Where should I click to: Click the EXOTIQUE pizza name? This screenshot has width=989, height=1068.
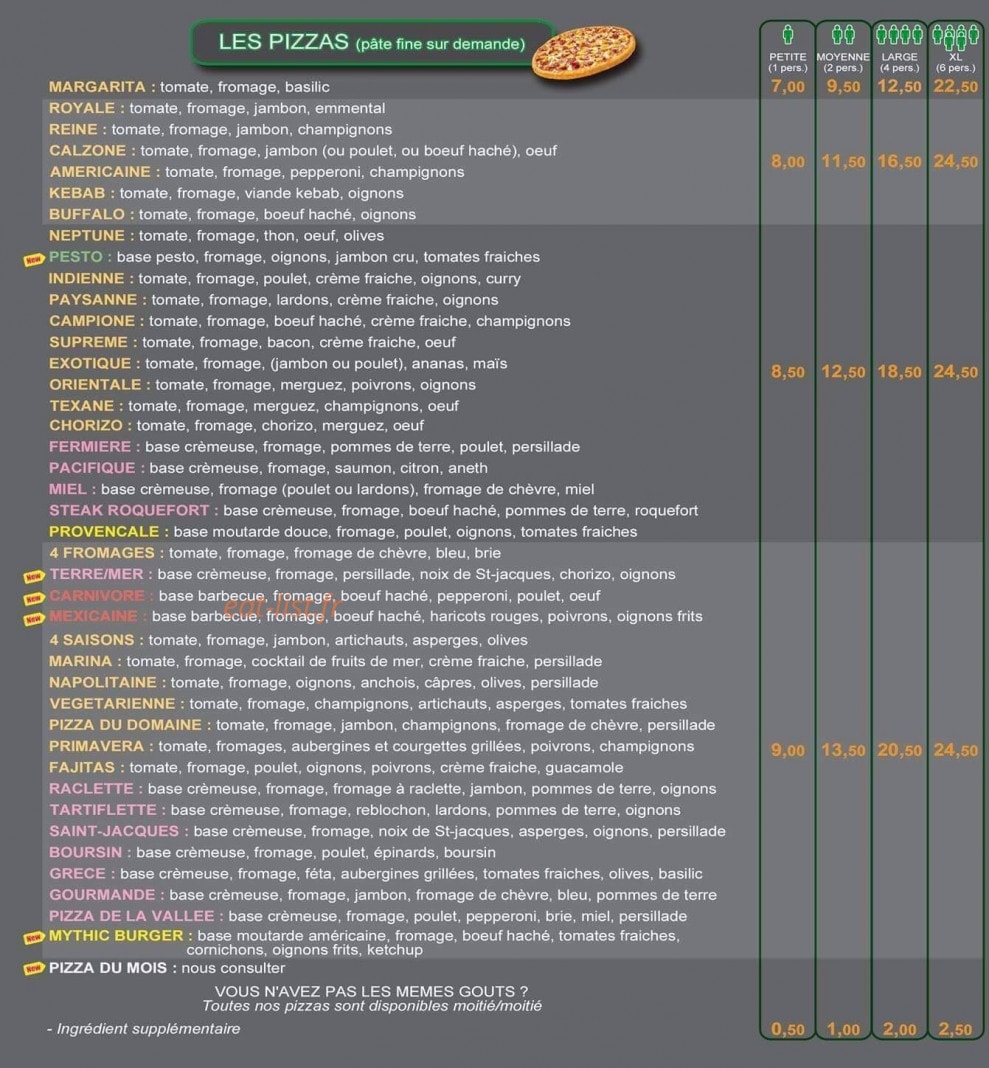pyautogui.click(x=90, y=363)
